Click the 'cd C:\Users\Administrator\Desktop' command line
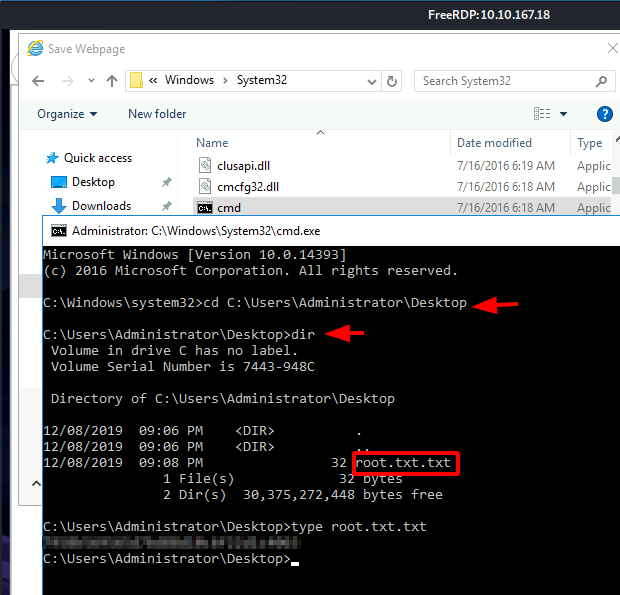Viewport: 620px width, 595px height. pos(255,303)
